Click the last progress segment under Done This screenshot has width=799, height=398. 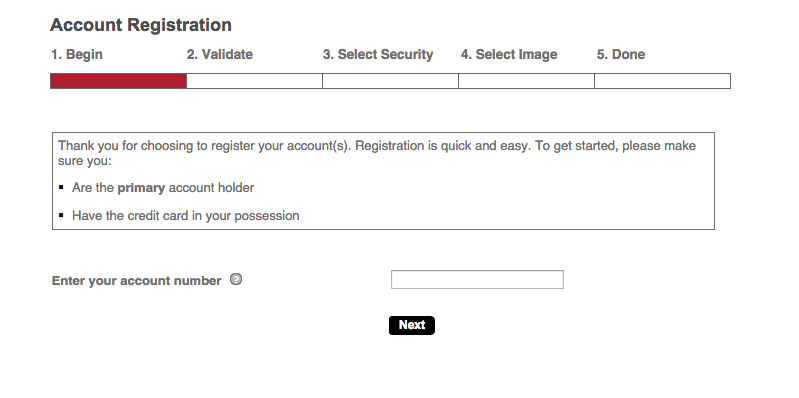pyautogui.click(x=662, y=81)
